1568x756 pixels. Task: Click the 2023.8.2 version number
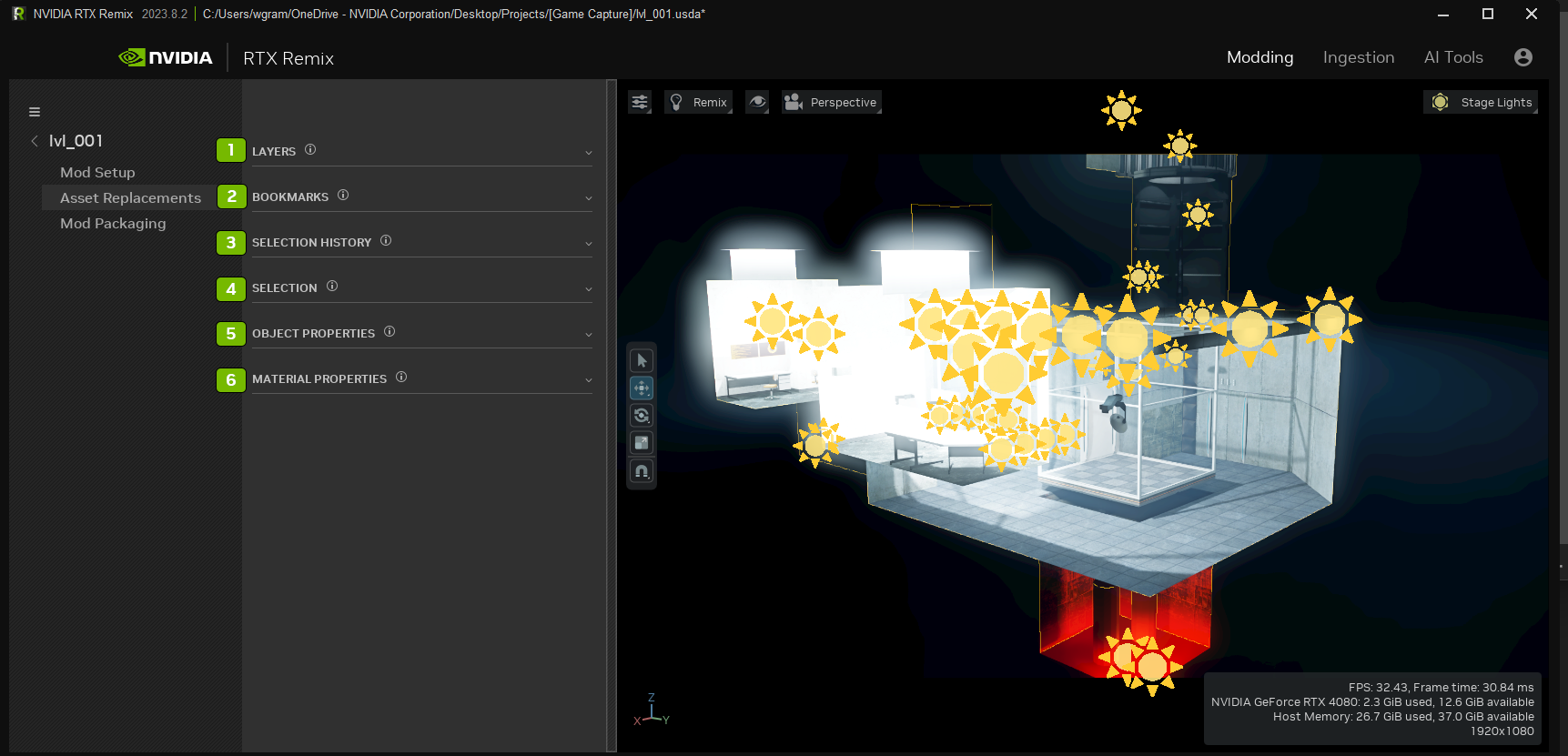pos(165,14)
